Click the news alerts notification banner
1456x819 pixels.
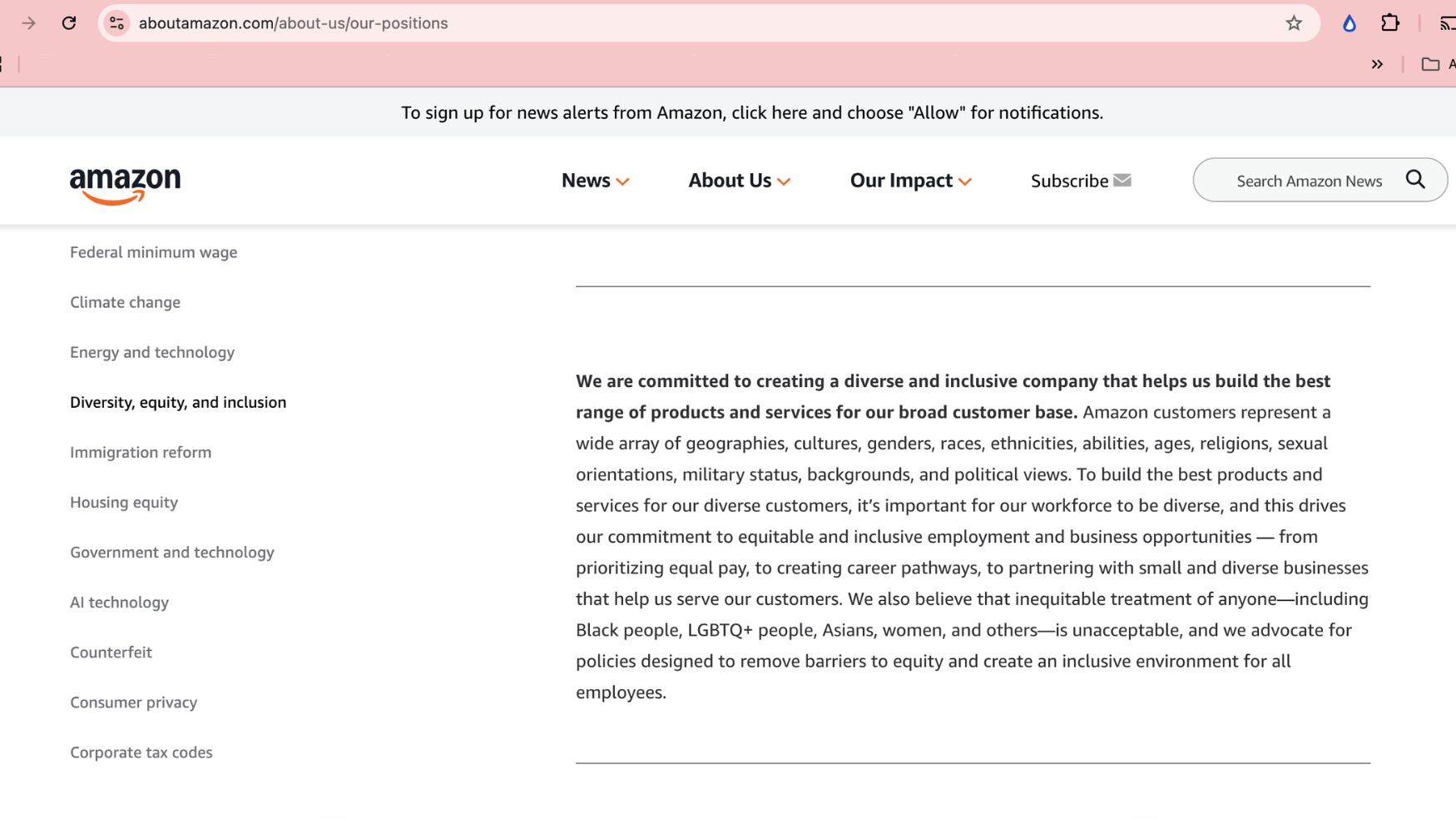click(752, 112)
